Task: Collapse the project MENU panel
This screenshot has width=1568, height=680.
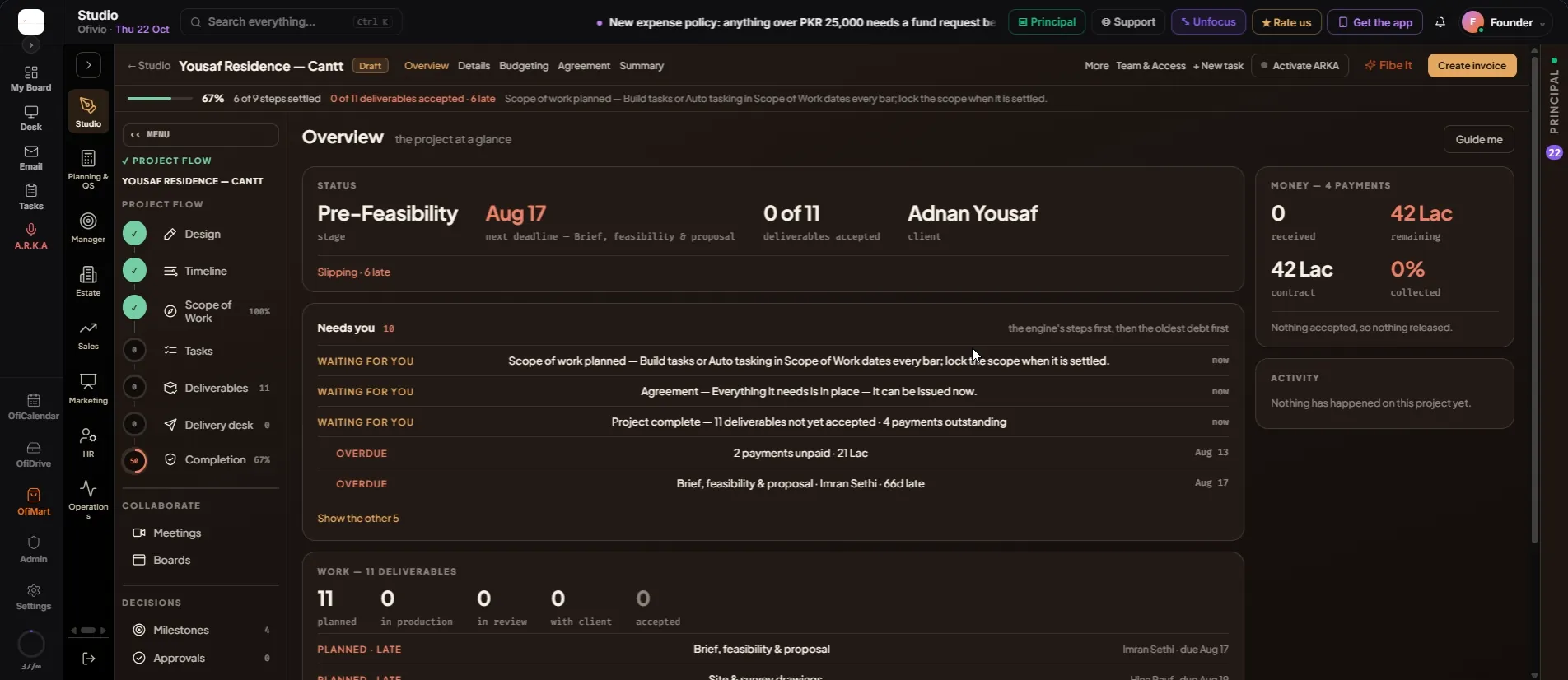Action: click(x=200, y=135)
